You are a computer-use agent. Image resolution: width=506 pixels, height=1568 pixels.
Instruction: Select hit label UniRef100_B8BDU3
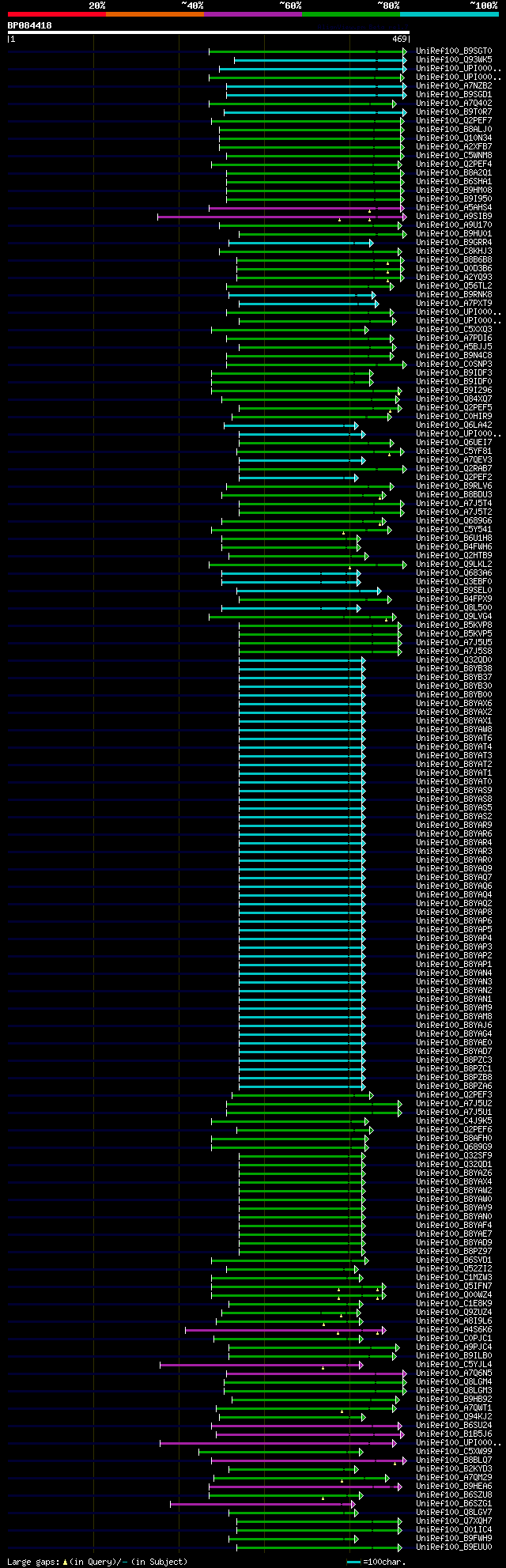click(x=454, y=495)
